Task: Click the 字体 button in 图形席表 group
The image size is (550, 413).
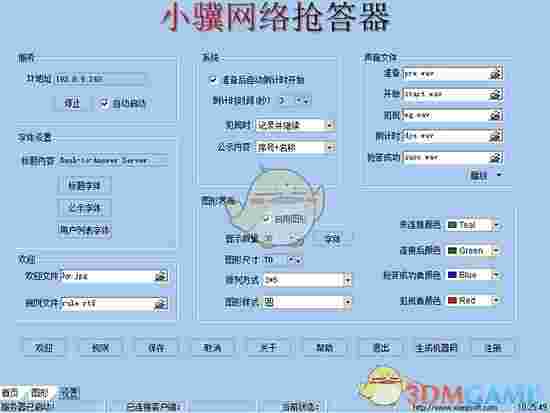Action: [332, 239]
